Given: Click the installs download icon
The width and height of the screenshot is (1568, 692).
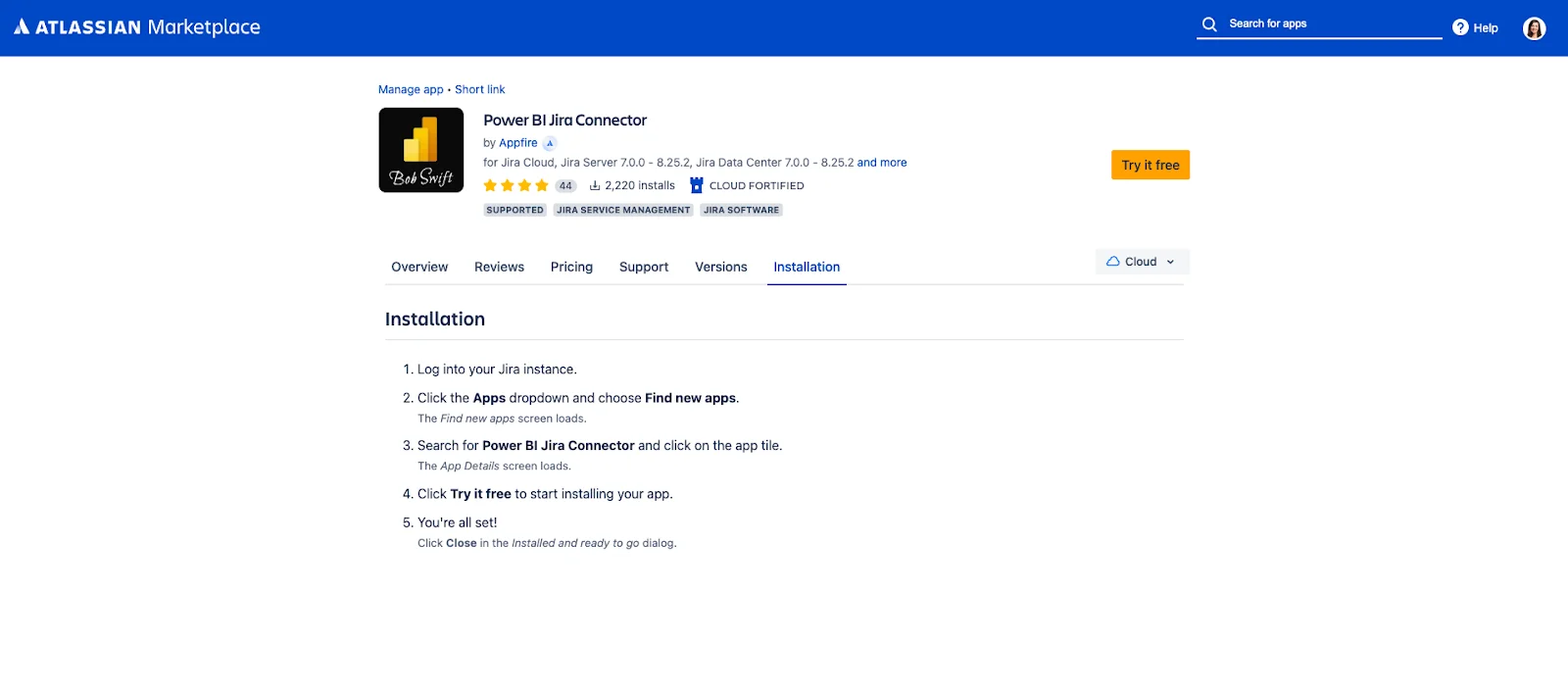Looking at the screenshot, I should tap(595, 185).
